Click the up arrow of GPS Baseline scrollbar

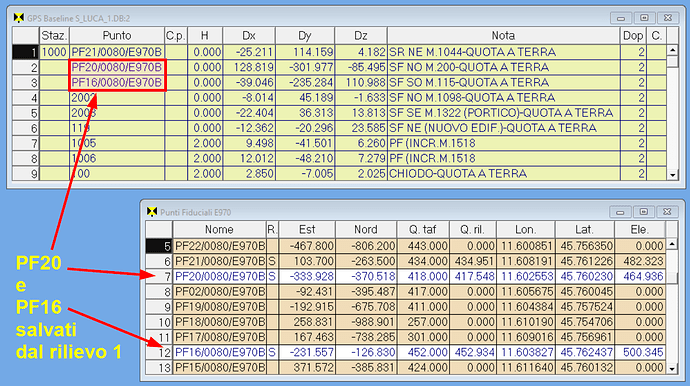(x=672, y=50)
